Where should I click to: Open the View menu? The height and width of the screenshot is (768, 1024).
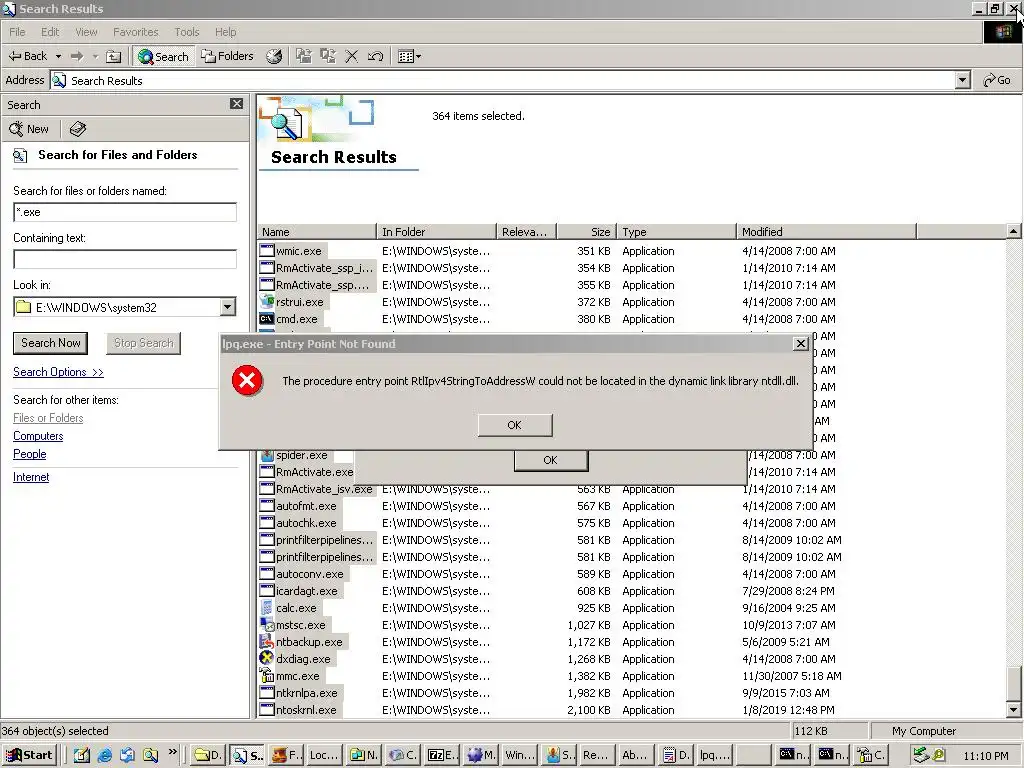click(x=86, y=32)
